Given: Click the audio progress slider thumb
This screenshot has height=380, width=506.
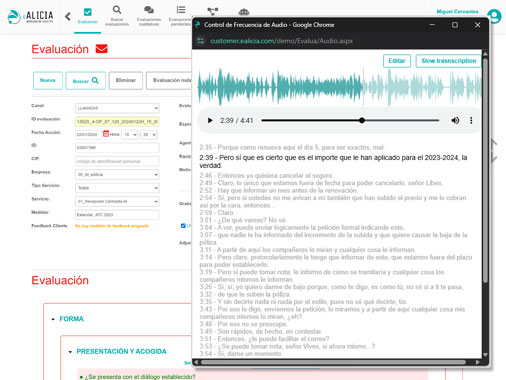Looking at the screenshot, I should [x=362, y=120].
